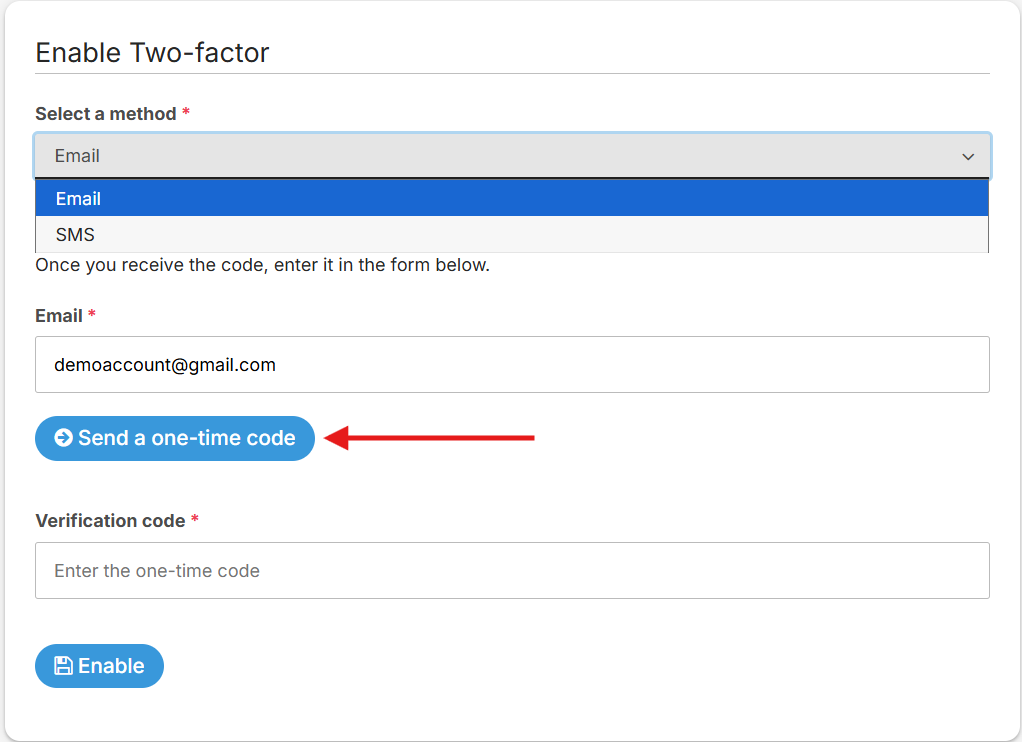
Task: Click the red asterisk beside Select a method
Action: pyautogui.click(x=186, y=114)
